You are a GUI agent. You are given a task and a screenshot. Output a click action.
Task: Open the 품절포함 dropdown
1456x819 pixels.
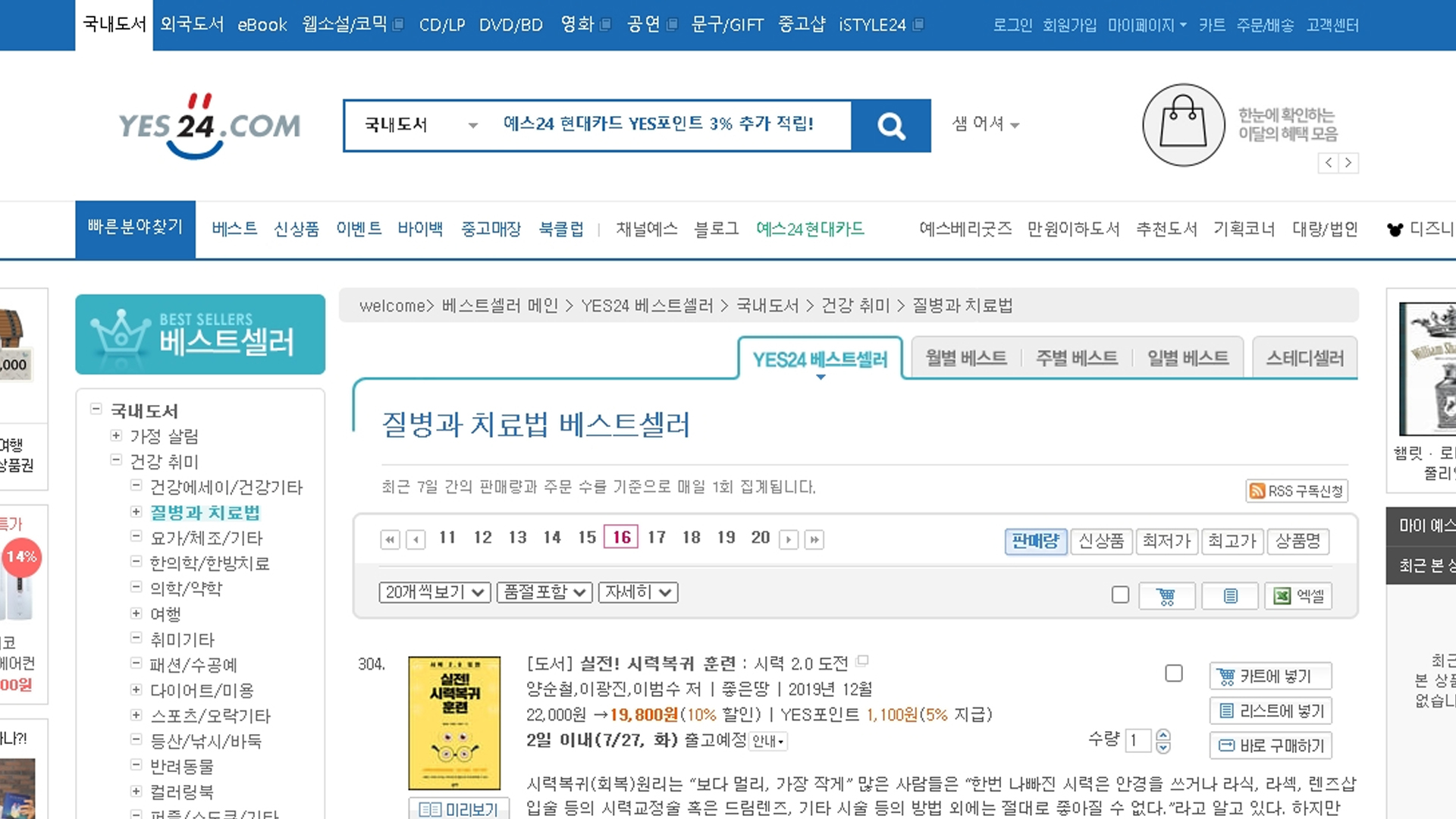(x=544, y=592)
